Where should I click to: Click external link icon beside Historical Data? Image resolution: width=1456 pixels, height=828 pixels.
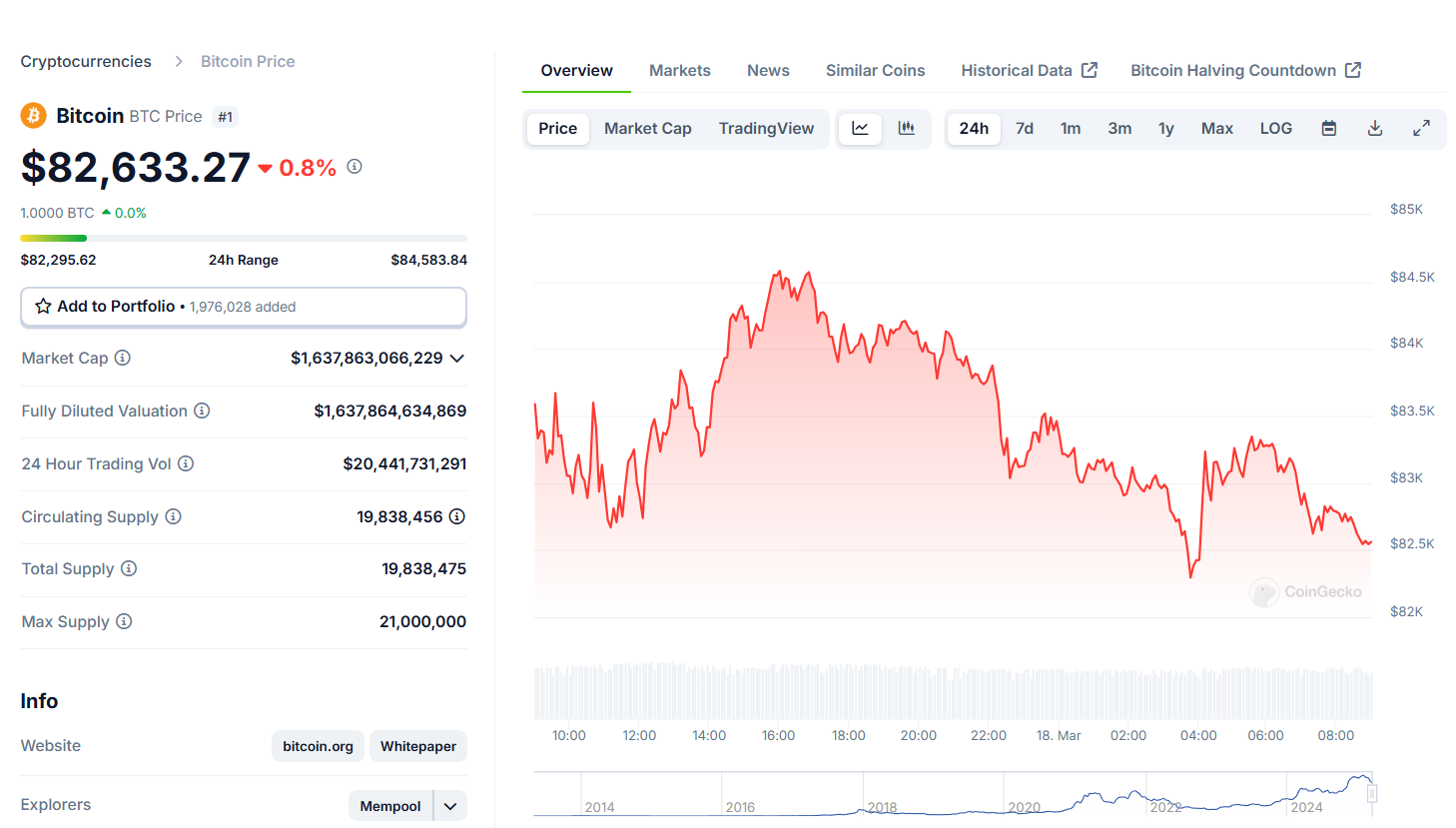tap(1090, 70)
